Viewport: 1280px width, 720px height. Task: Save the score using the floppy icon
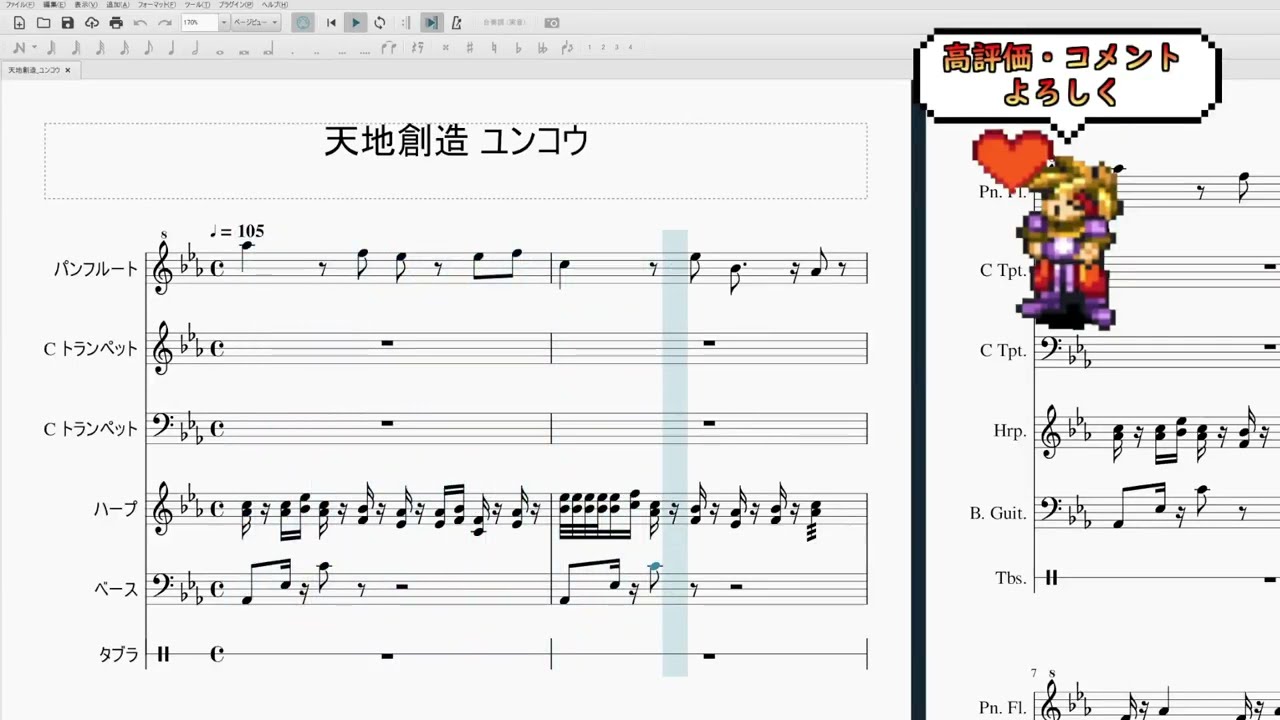pos(67,23)
